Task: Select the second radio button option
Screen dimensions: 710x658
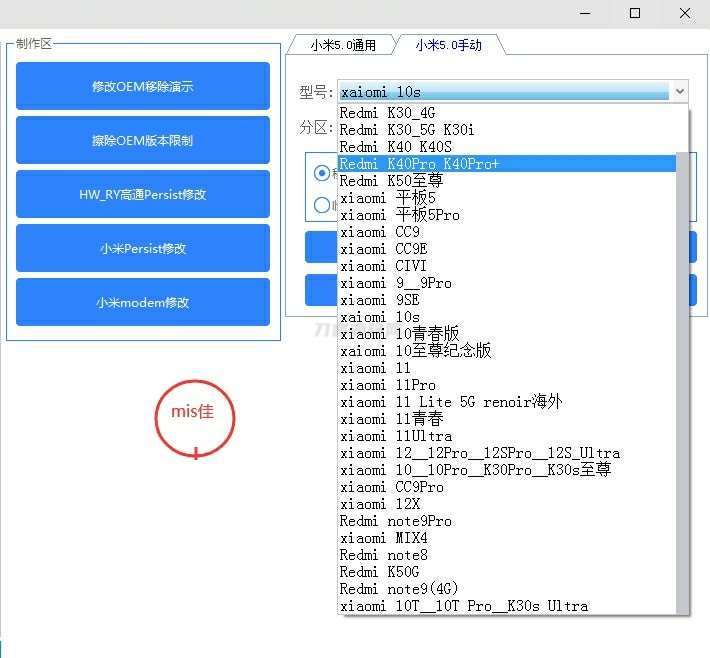Action: [322, 205]
